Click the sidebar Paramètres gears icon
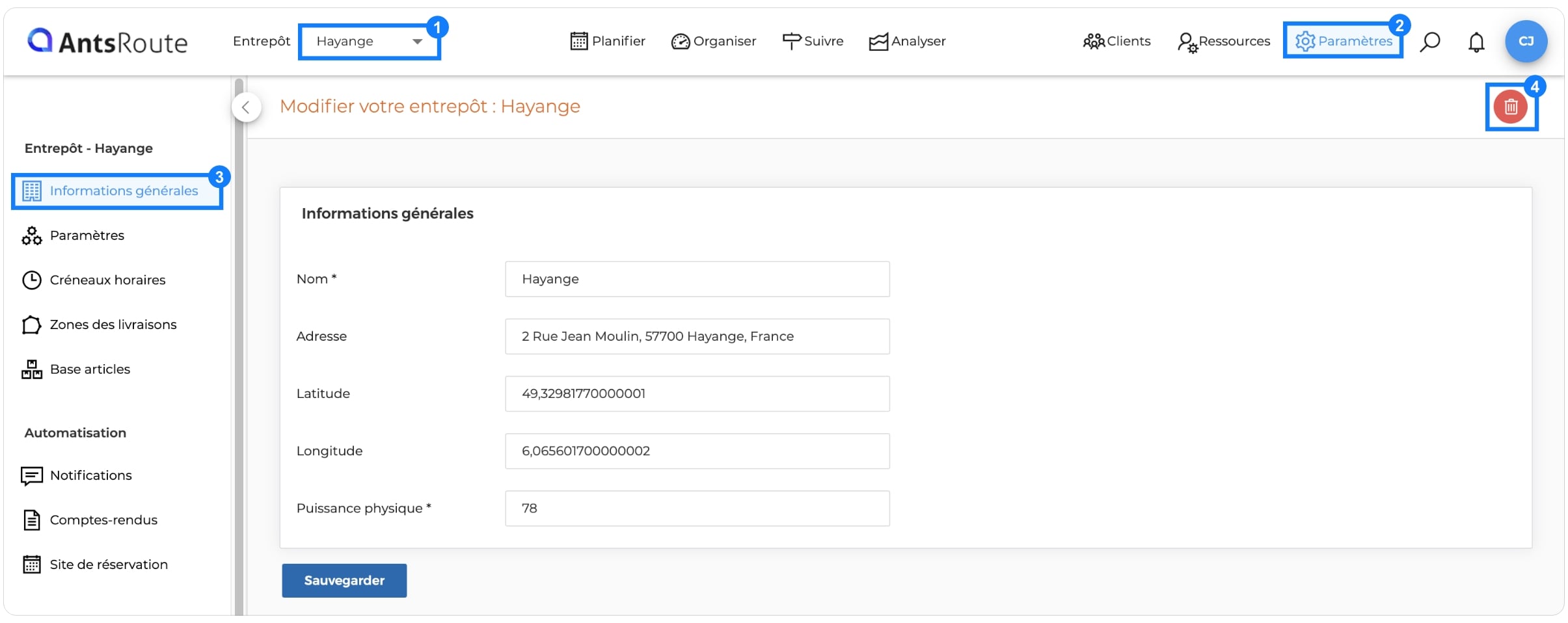 click(x=31, y=235)
